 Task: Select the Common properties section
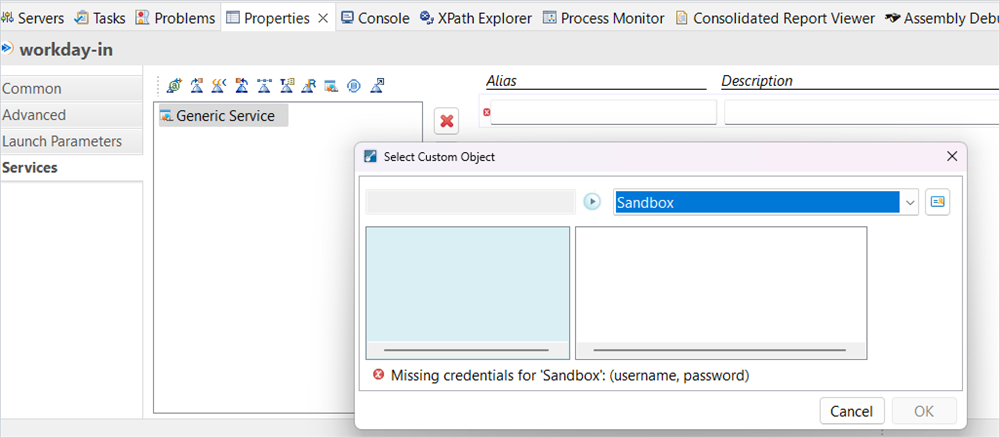click(71, 89)
